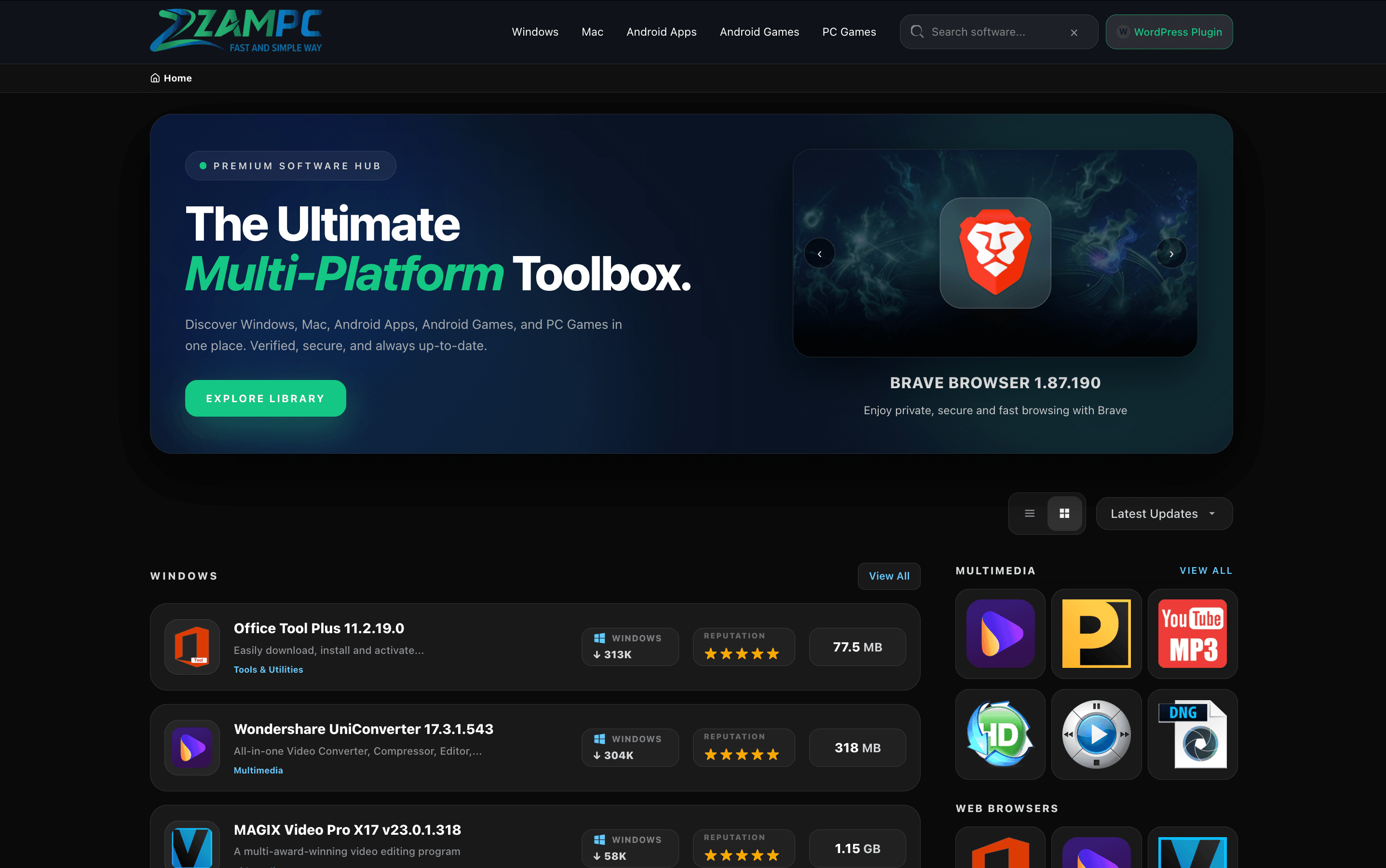Click UniConverter reputation stars
The height and width of the screenshot is (868, 1386).
click(x=741, y=754)
